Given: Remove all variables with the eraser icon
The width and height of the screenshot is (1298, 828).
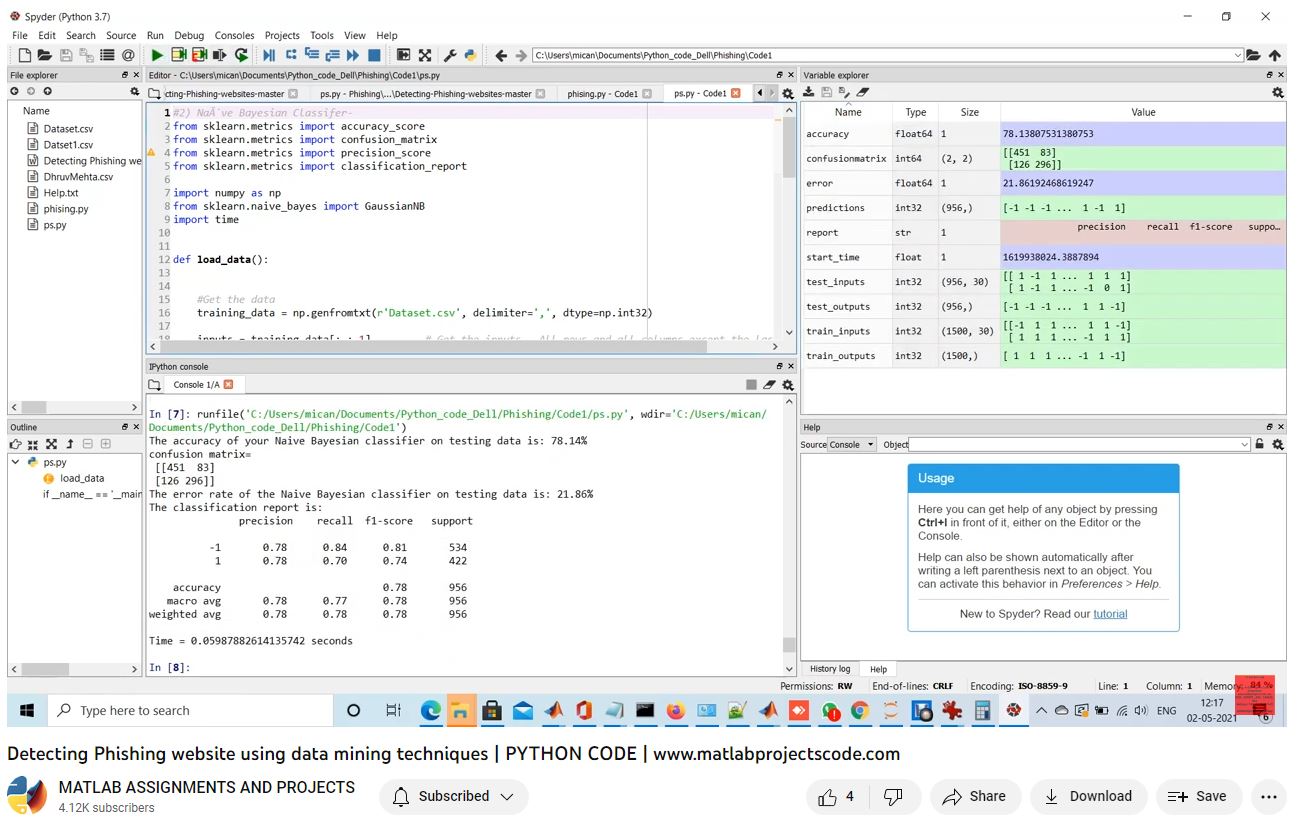Looking at the screenshot, I should tap(862, 92).
